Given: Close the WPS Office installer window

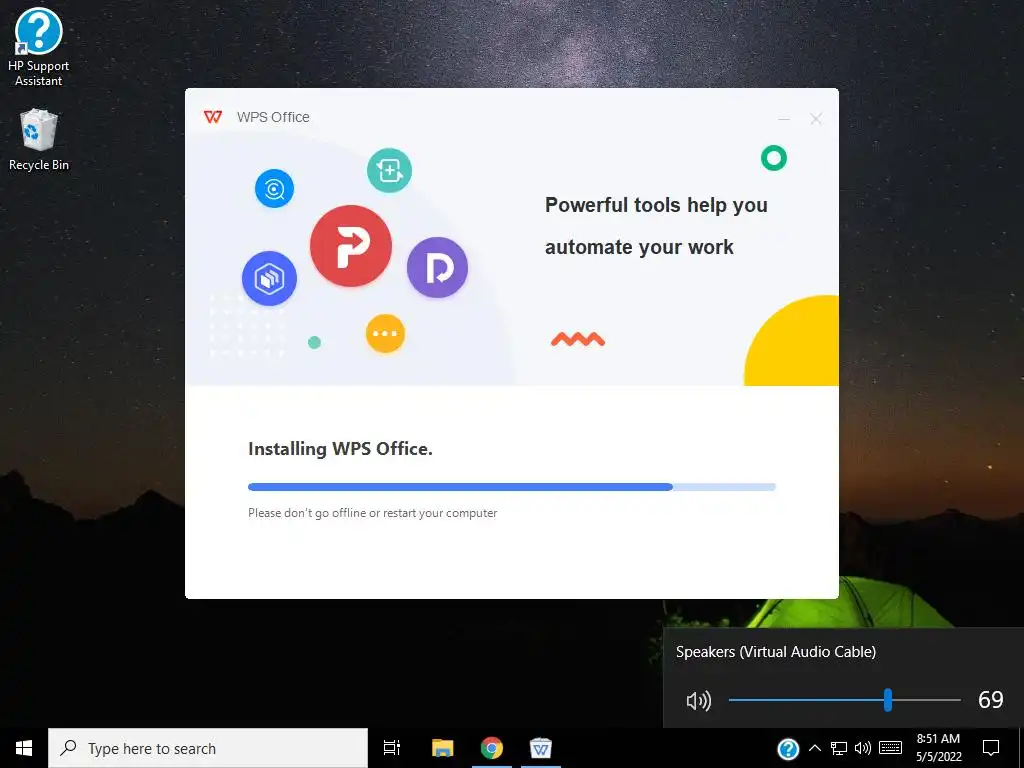Looking at the screenshot, I should tap(816, 119).
